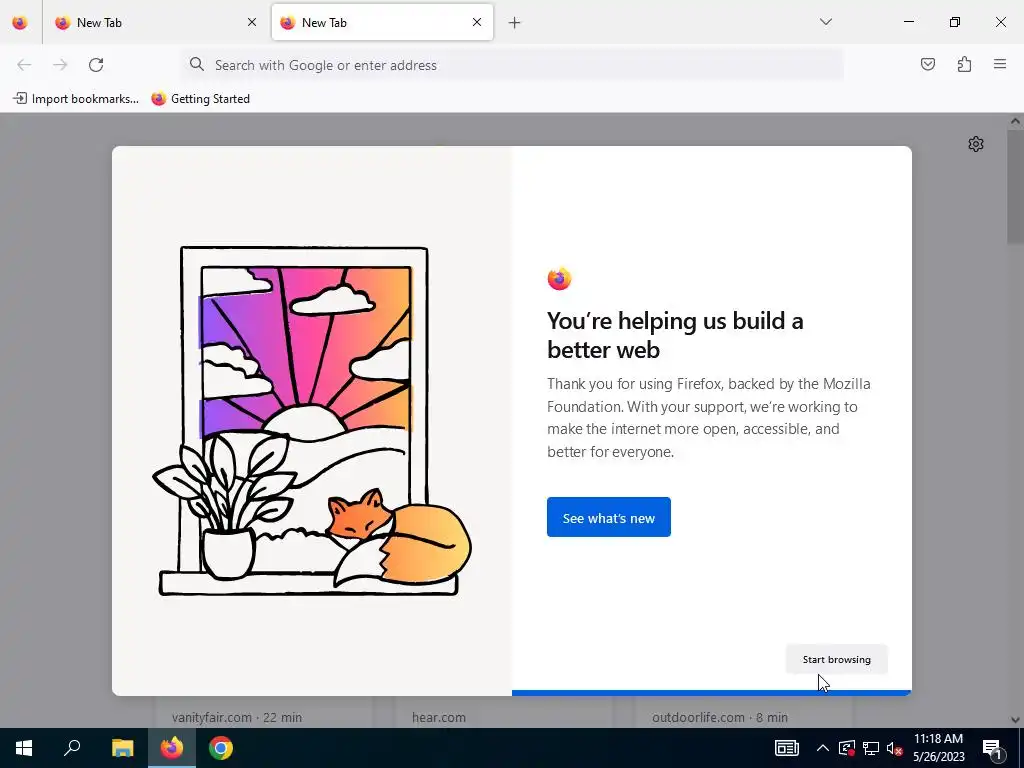Open Save to Pocket icon
The image size is (1024, 768).
[x=928, y=64]
